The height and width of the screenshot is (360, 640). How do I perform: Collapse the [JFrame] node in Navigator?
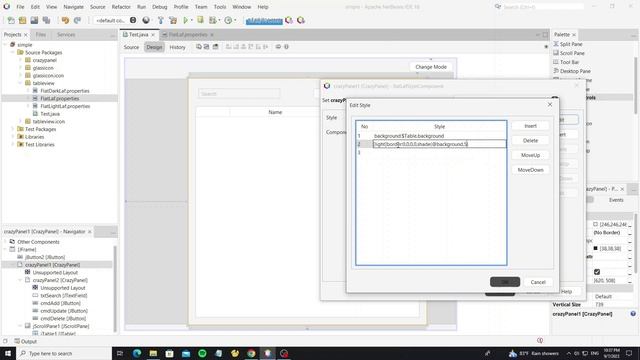tap(5, 249)
